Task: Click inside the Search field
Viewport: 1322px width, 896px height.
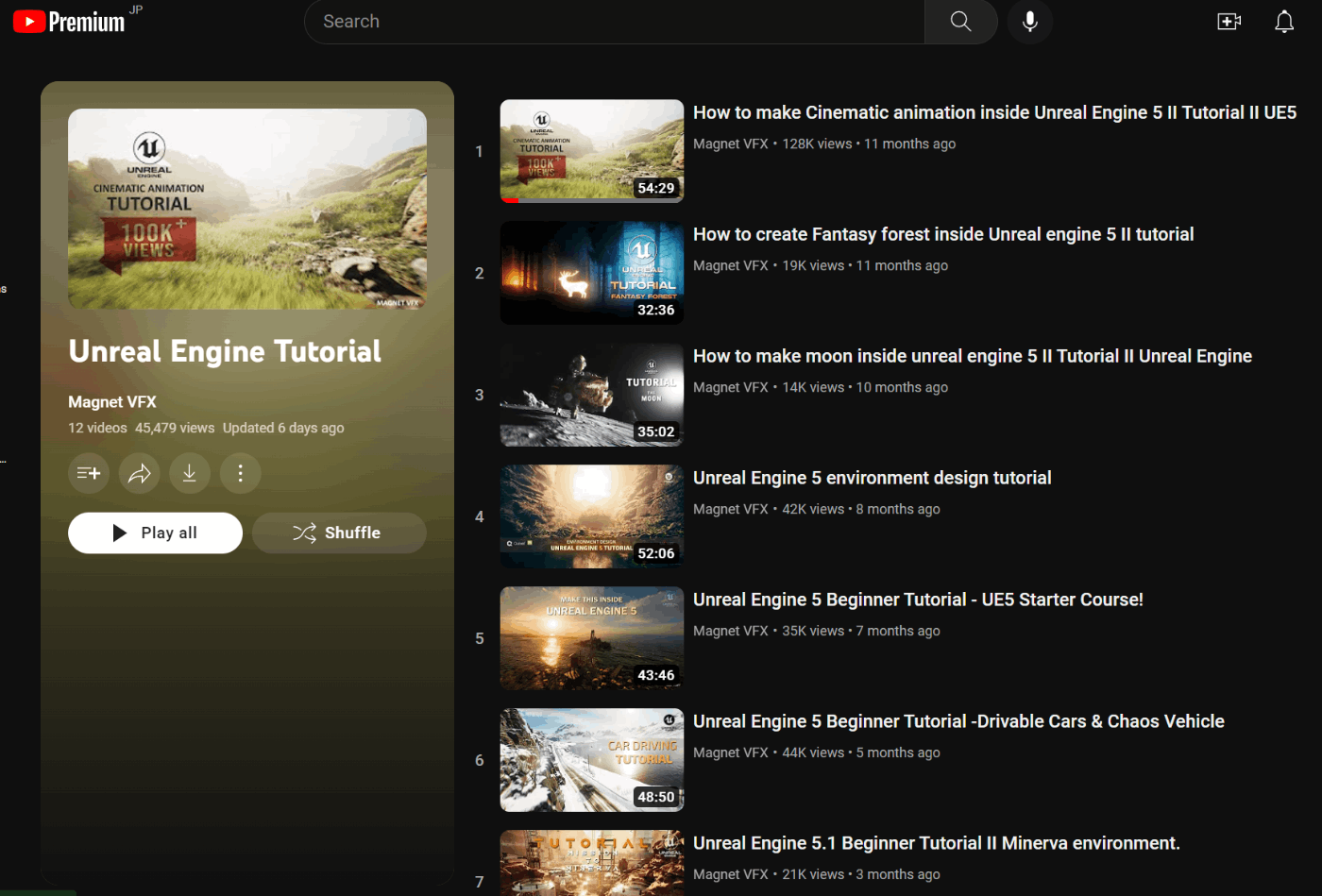Action: coord(614,21)
